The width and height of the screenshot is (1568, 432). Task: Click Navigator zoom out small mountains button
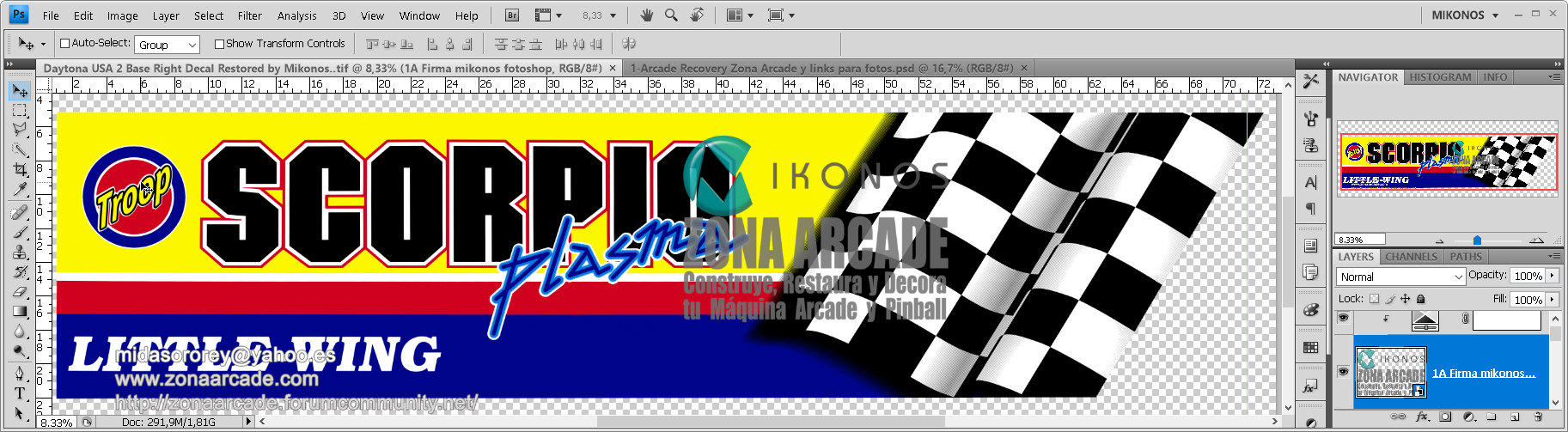(1440, 240)
